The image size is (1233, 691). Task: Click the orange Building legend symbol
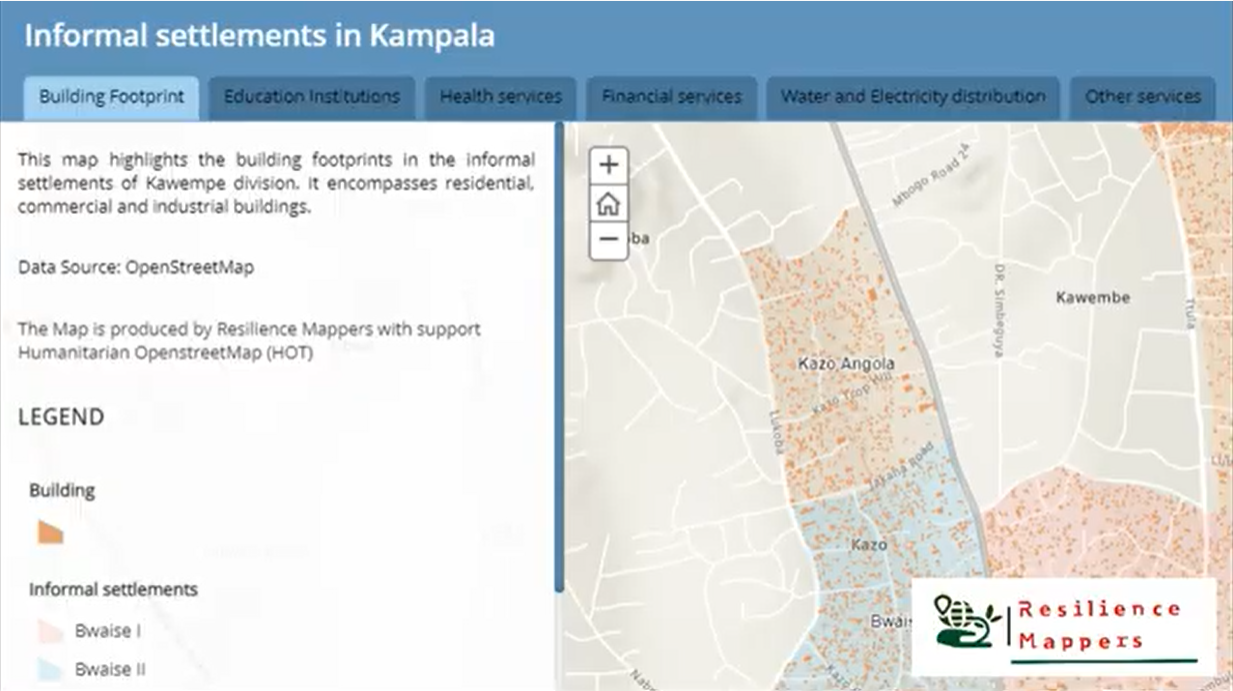tap(50, 531)
